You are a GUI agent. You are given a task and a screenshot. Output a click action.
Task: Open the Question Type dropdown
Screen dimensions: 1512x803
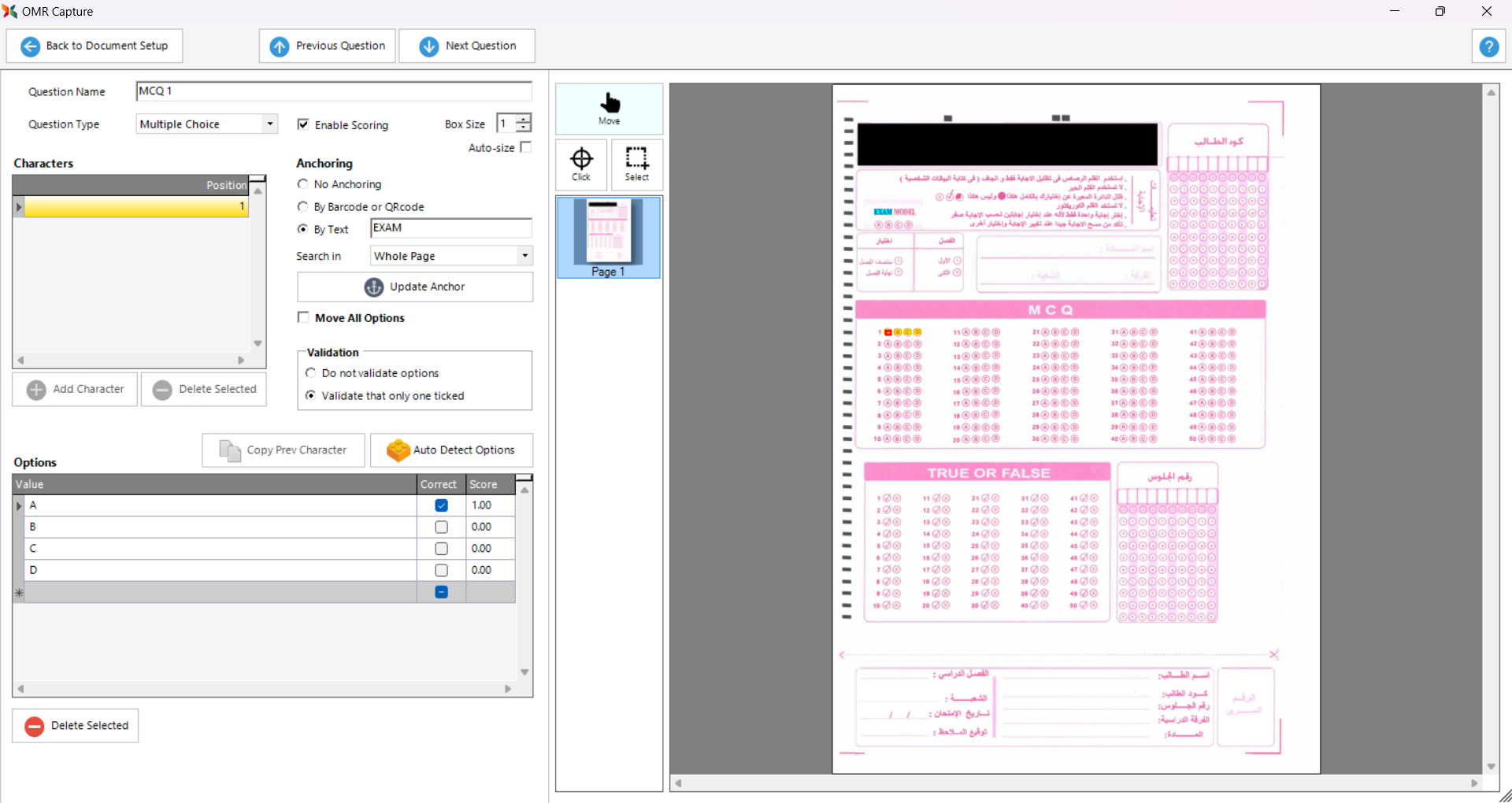pyautogui.click(x=270, y=124)
